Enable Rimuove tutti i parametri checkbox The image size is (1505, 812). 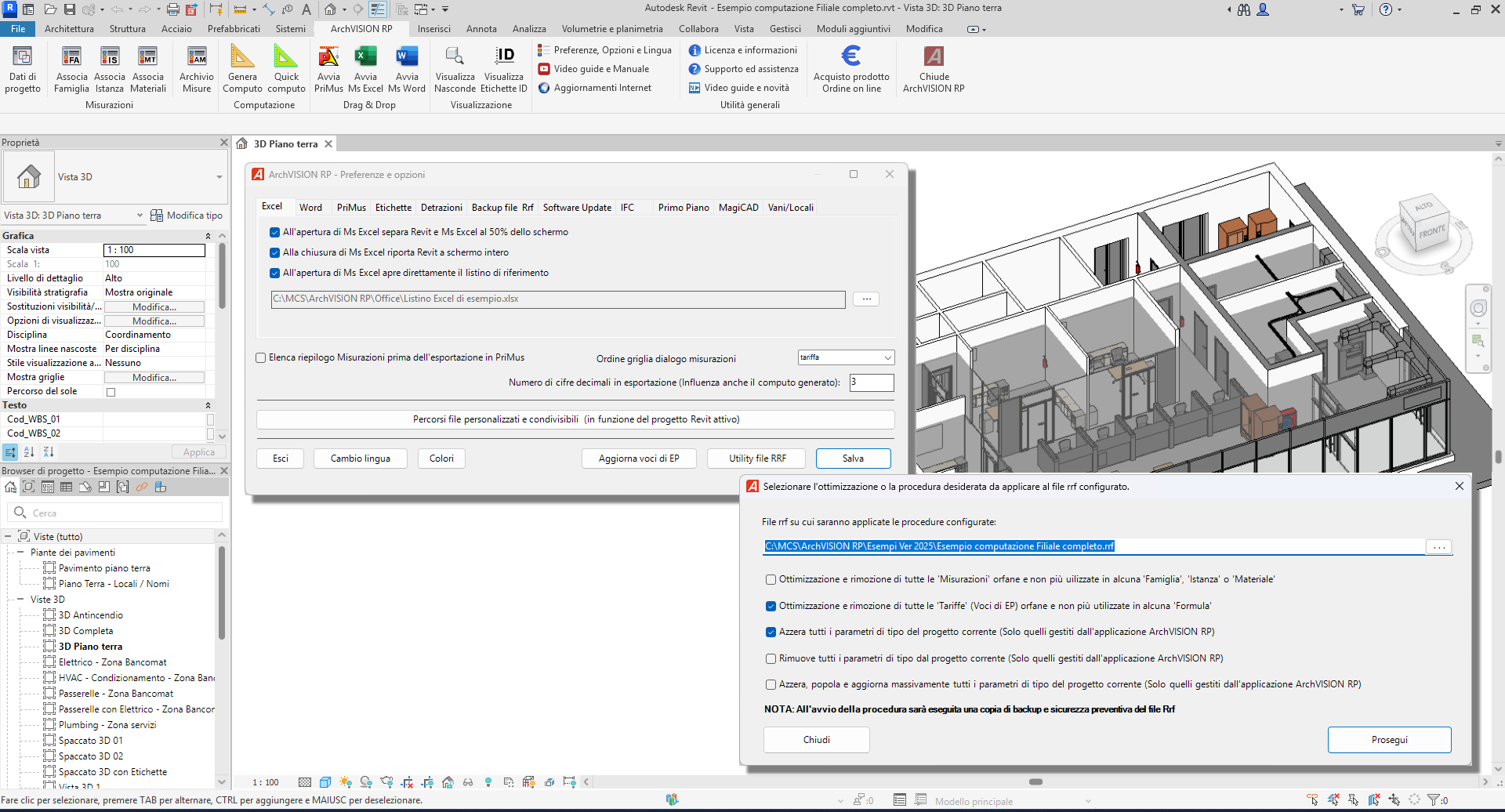coord(771,658)
